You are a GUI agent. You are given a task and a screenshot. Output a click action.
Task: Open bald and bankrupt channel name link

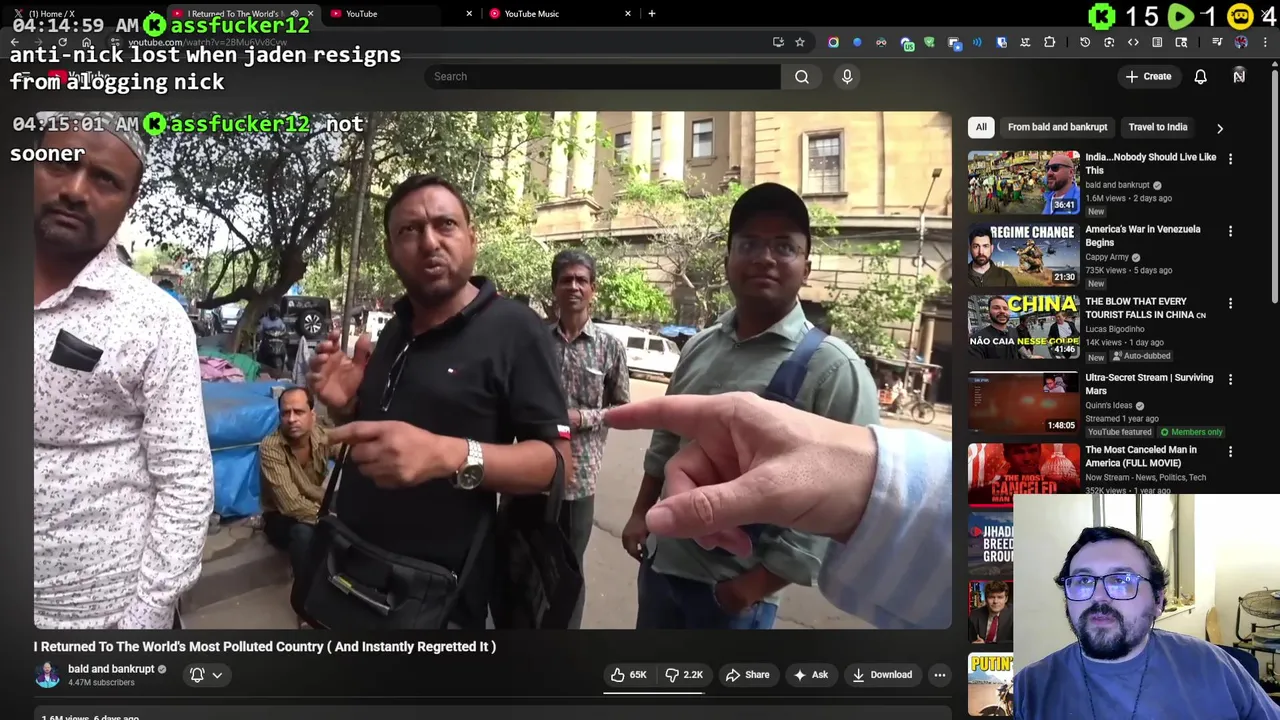[111, 669]
